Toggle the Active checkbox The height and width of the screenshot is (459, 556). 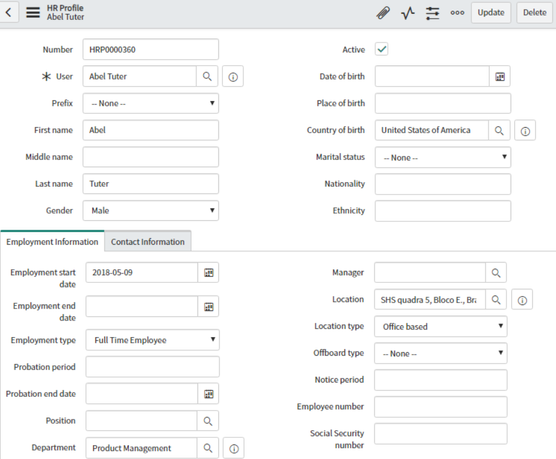point(382,49)
